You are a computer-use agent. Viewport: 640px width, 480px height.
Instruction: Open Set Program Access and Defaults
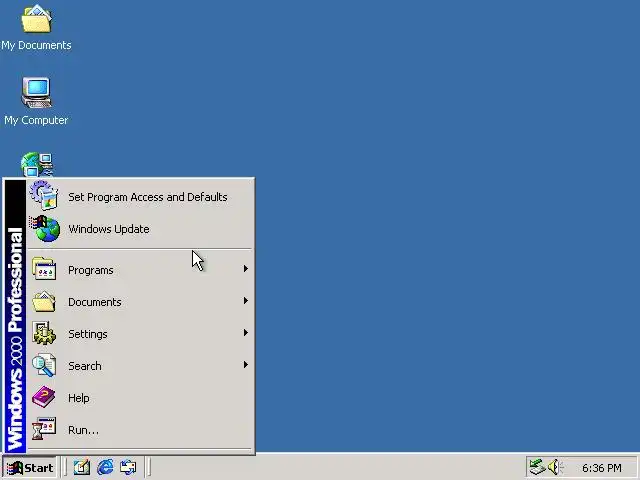[140, 197]
